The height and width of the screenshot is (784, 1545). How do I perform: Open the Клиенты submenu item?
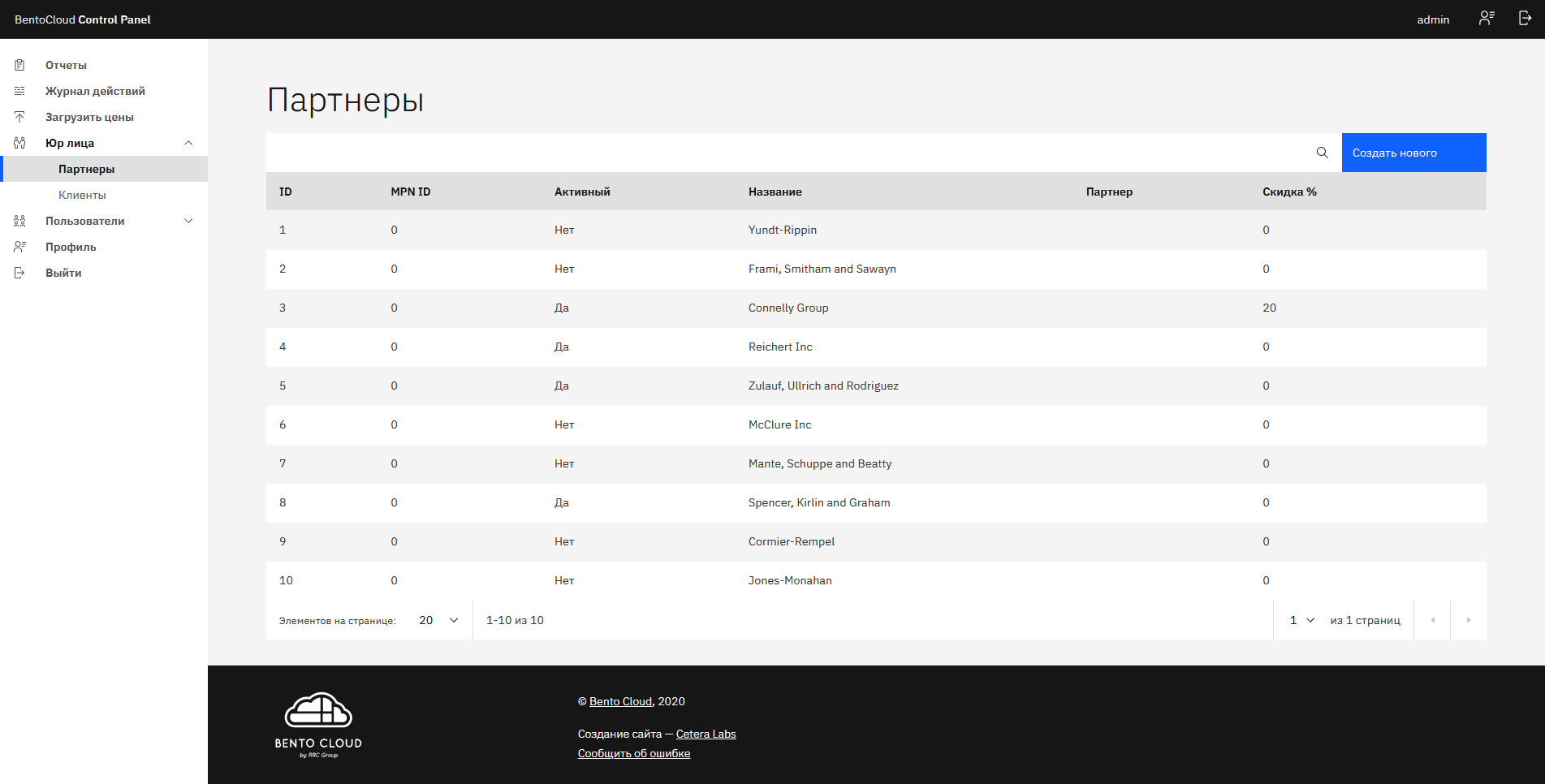(82, 195)
